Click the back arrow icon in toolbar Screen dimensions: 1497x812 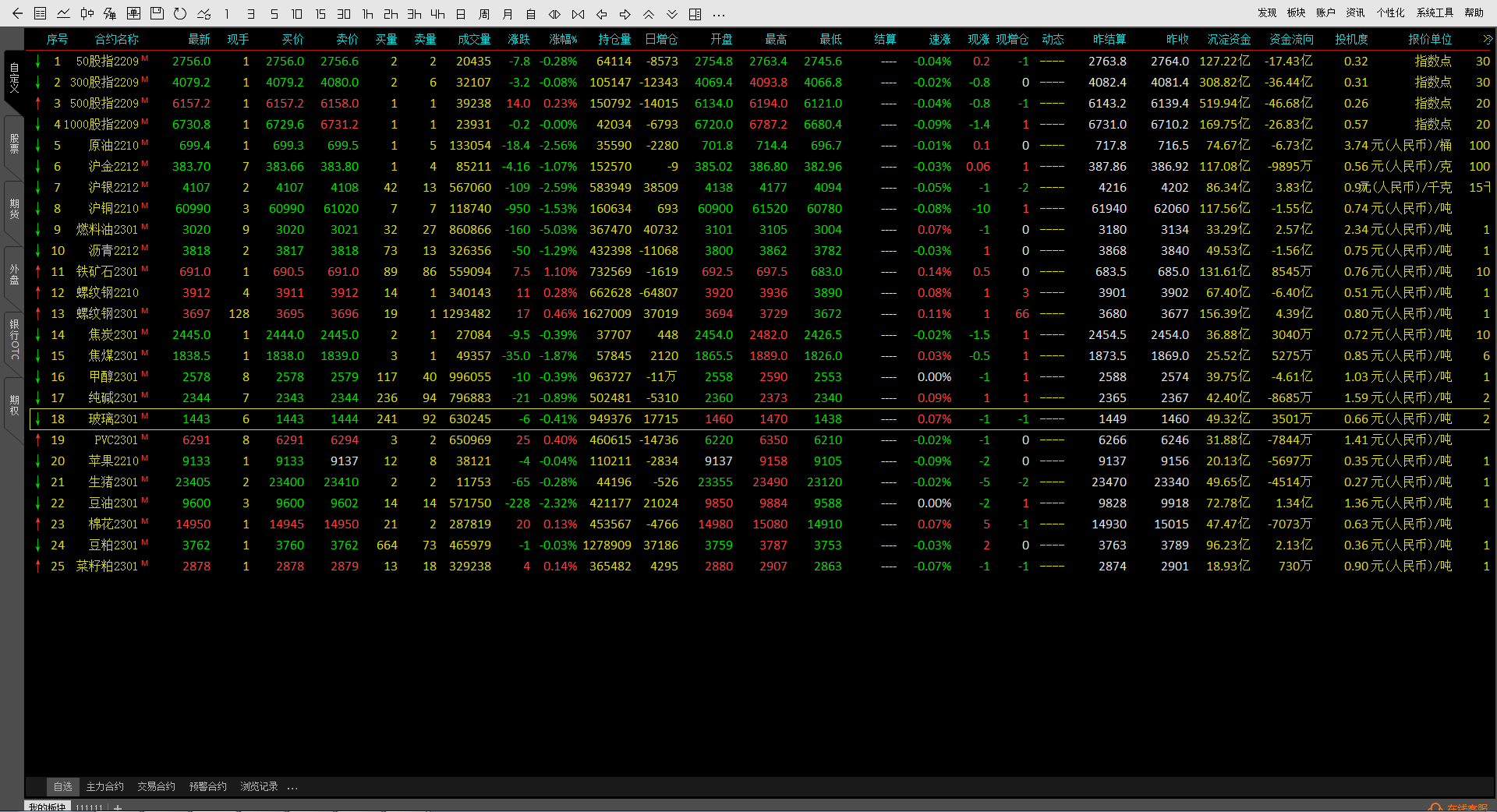coord(17,13)
